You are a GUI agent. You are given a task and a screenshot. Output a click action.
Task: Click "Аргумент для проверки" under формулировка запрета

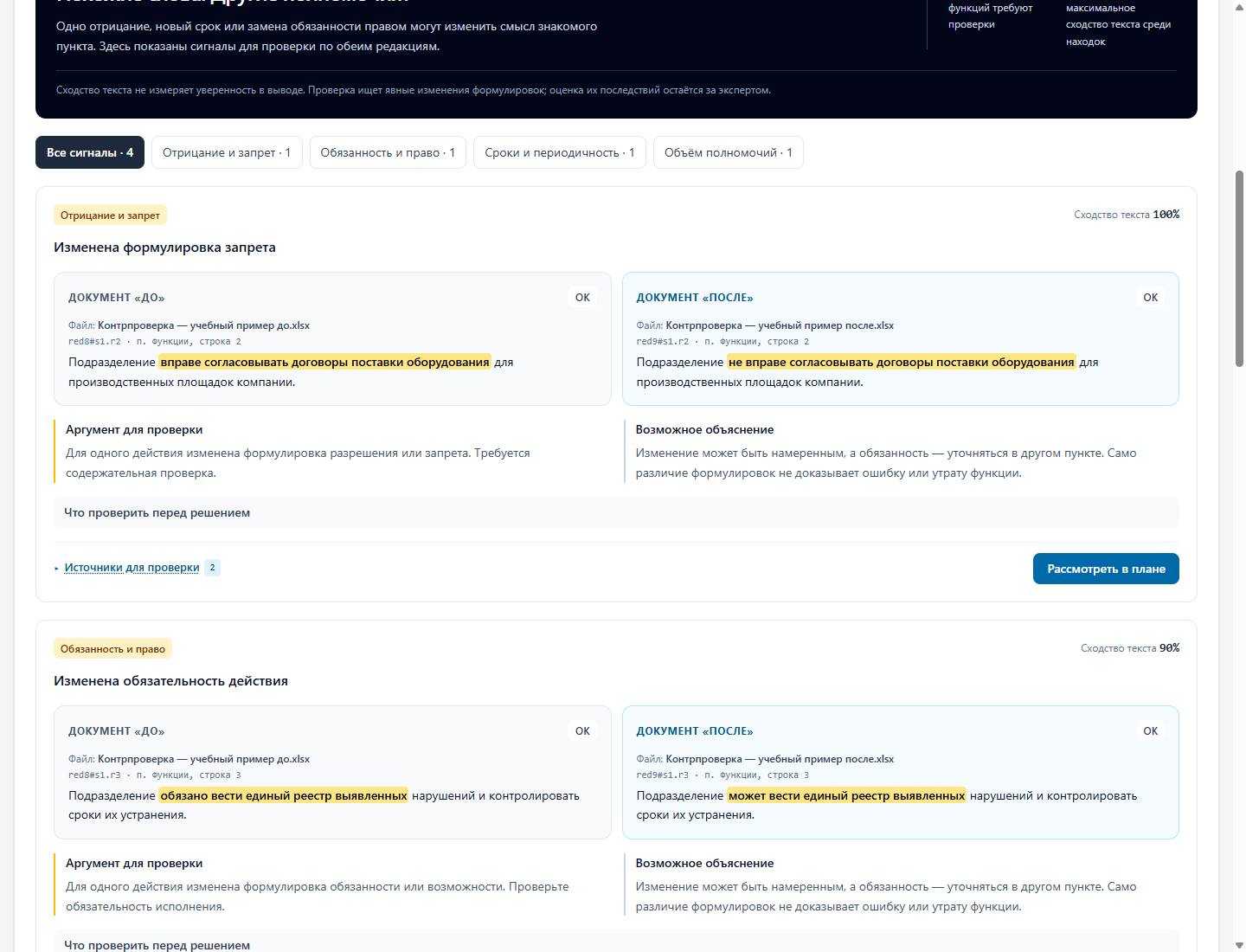pyautogui.click(x=134, y=429)
